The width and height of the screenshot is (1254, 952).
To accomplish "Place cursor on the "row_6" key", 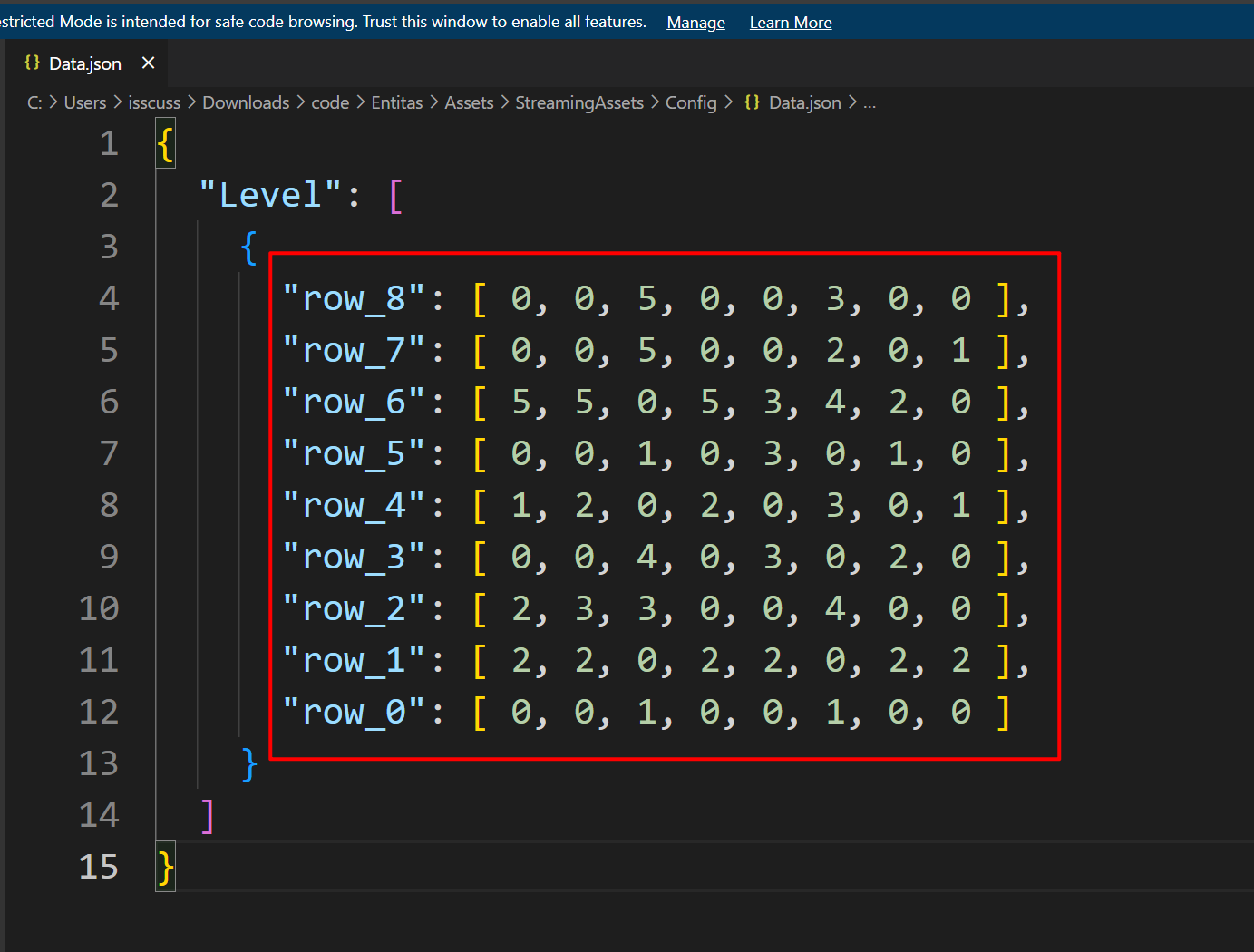I will click(354, 402).
